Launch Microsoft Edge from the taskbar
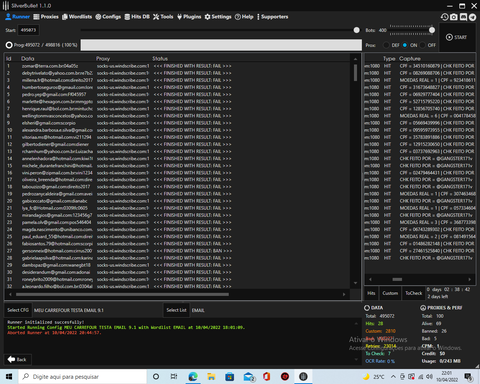 point(193,377)
